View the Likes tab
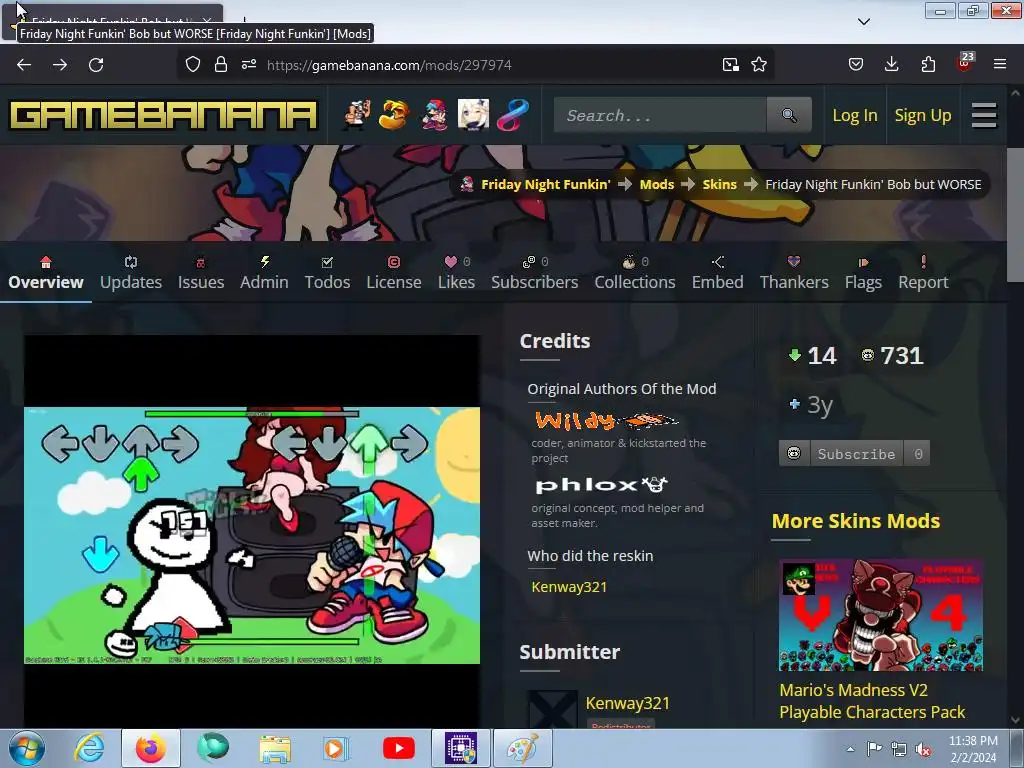 pyautogui.click(x=456, y=273)
